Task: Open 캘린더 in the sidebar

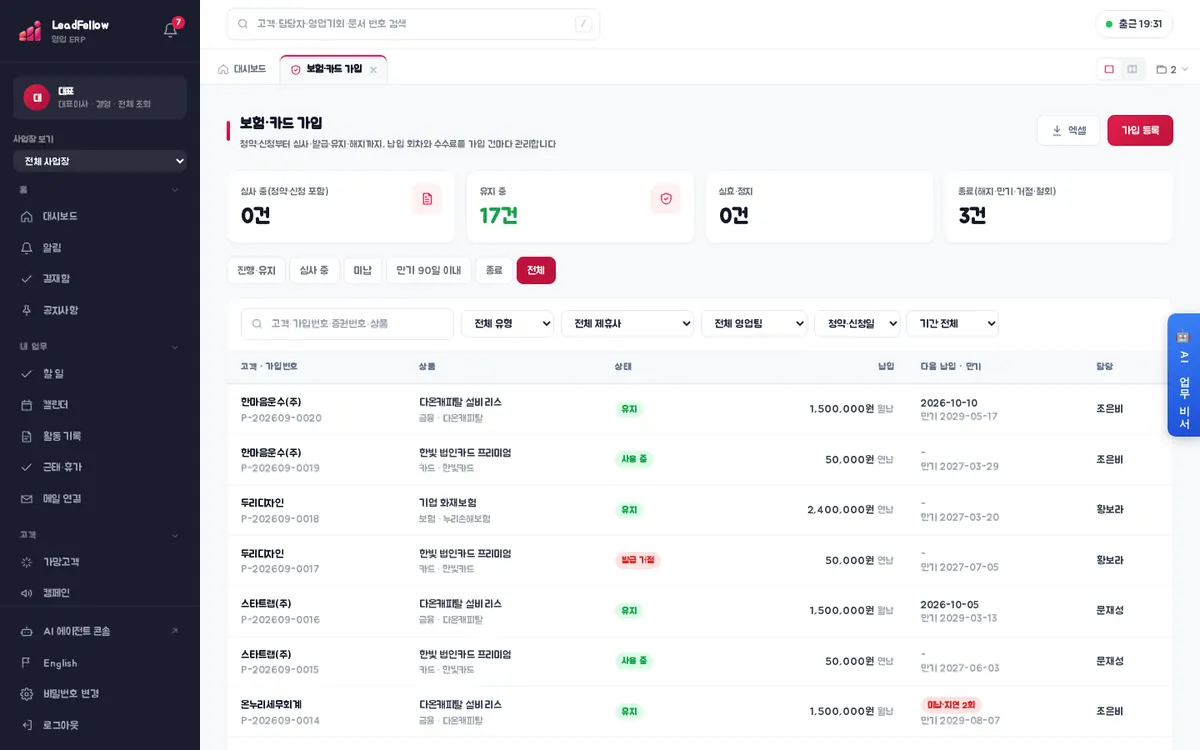Action: pyautogui.click(x=100, y=404)
